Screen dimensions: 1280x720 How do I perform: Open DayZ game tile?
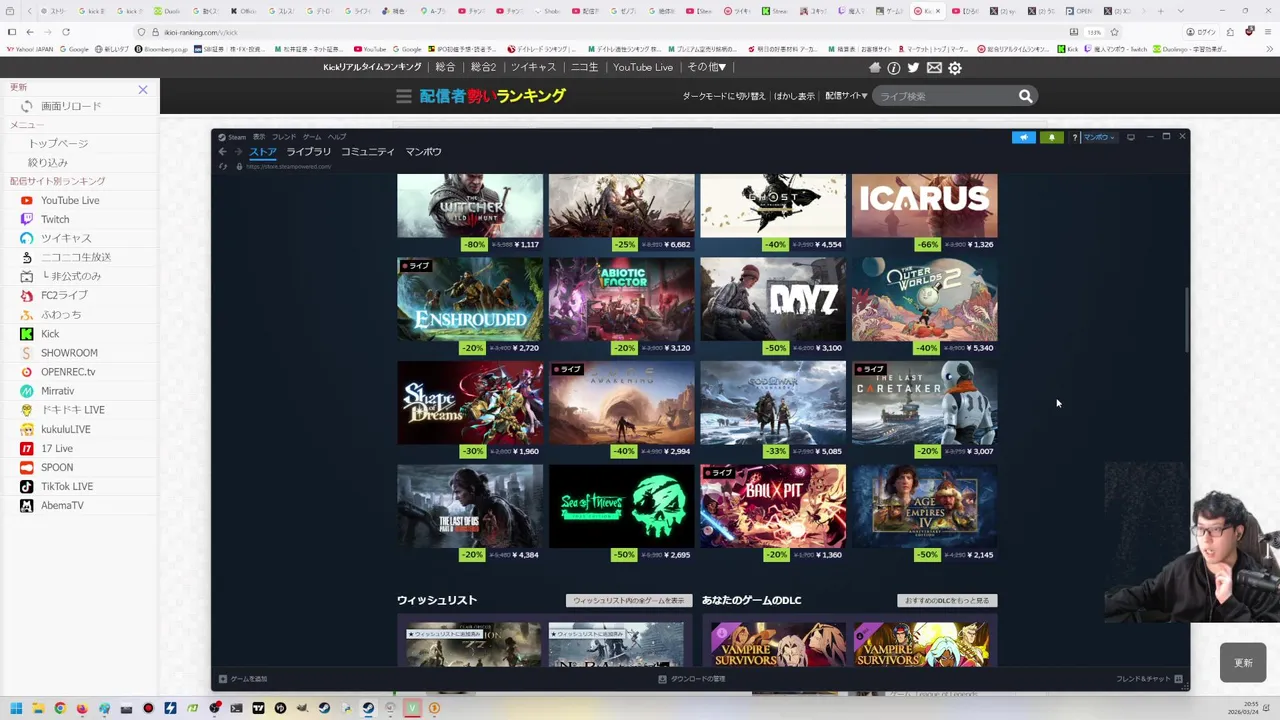click(x=773, y=307)
